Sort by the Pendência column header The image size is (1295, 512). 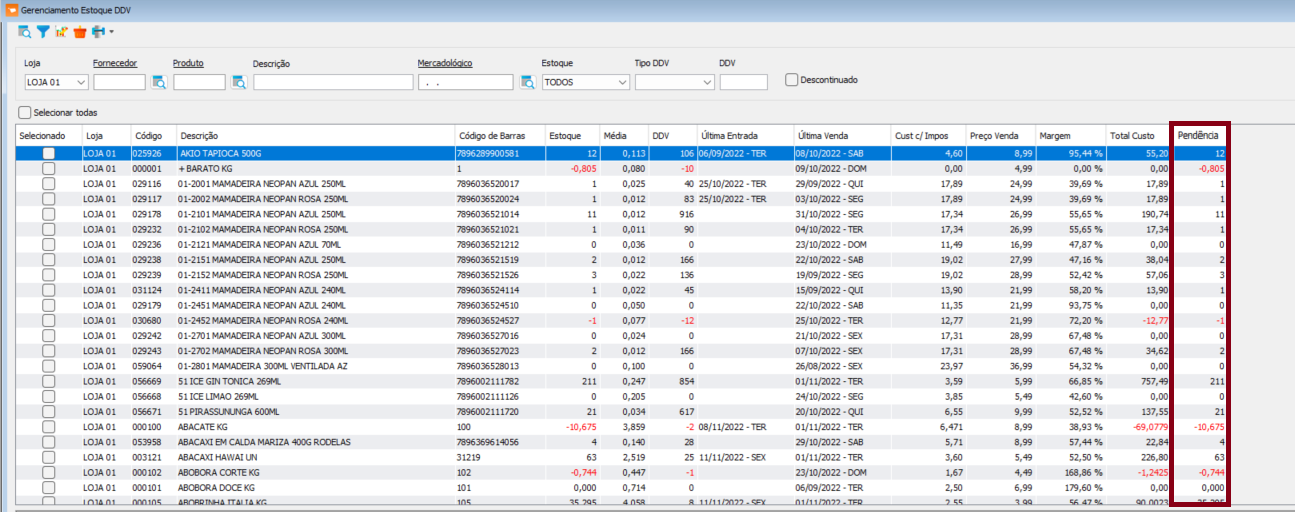point(1198,135)
